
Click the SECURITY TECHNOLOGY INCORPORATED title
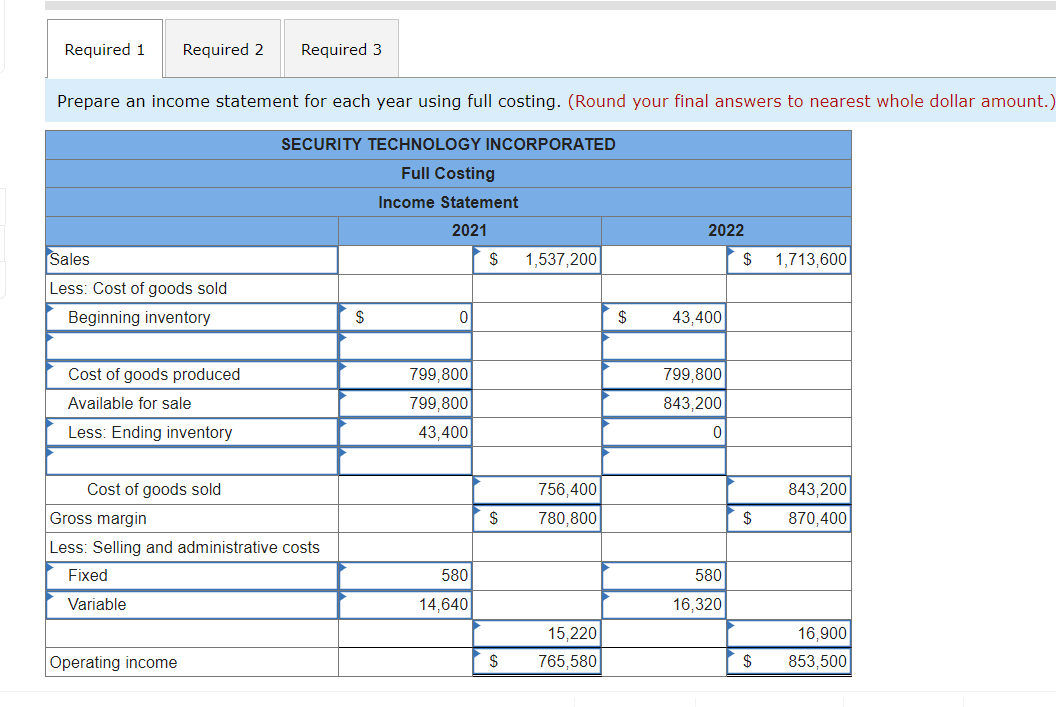[449, 145]
